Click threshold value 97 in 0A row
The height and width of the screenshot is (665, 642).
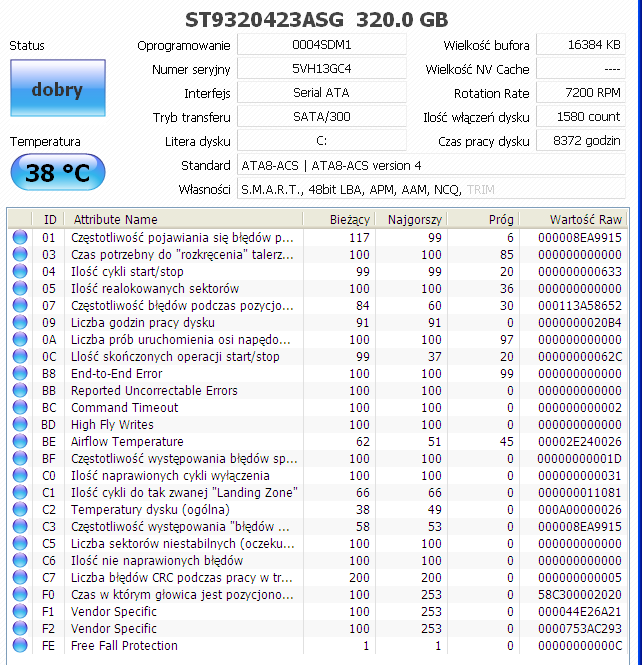click(507, 340)
